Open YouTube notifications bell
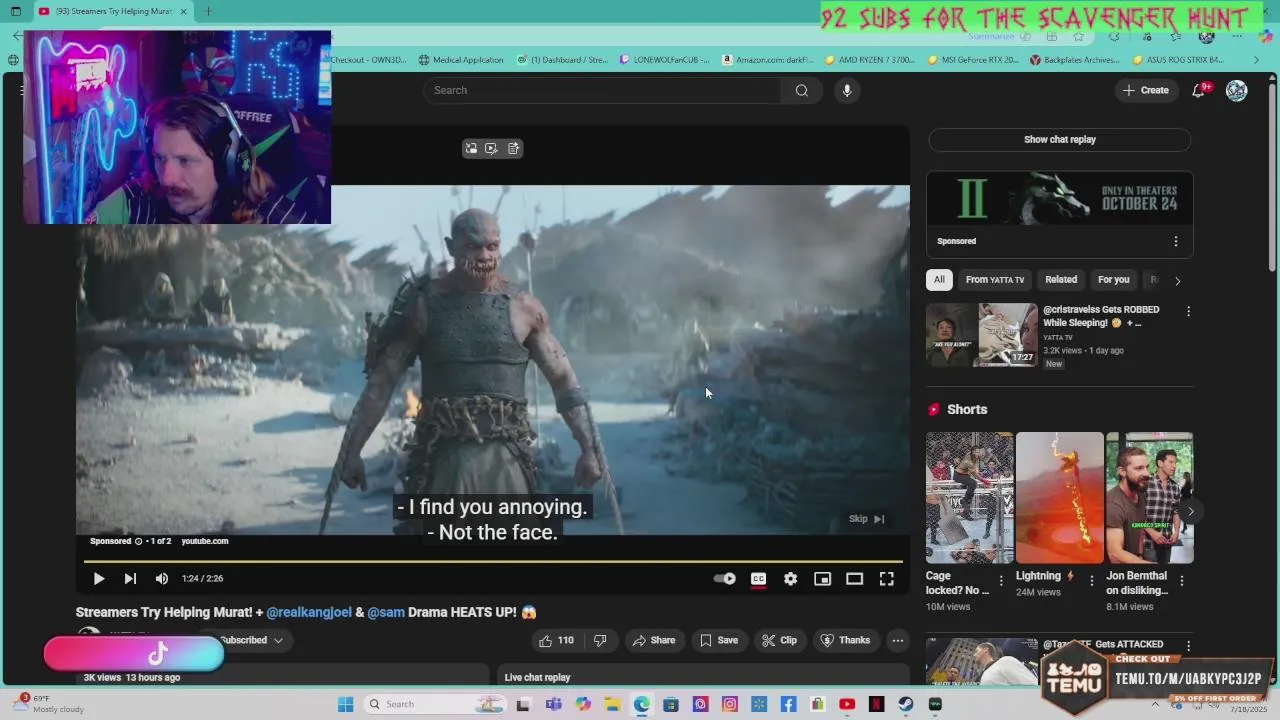This screenshot has height=720, width=1280. pos(1199,90)
